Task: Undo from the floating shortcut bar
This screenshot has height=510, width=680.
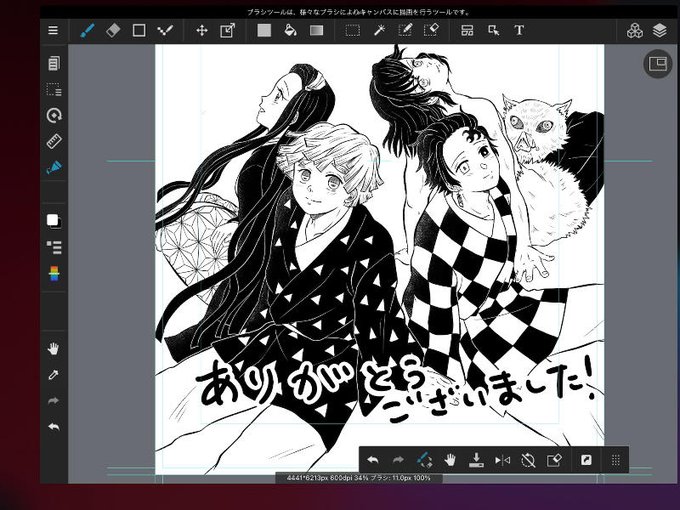Action: pos(373,460)
